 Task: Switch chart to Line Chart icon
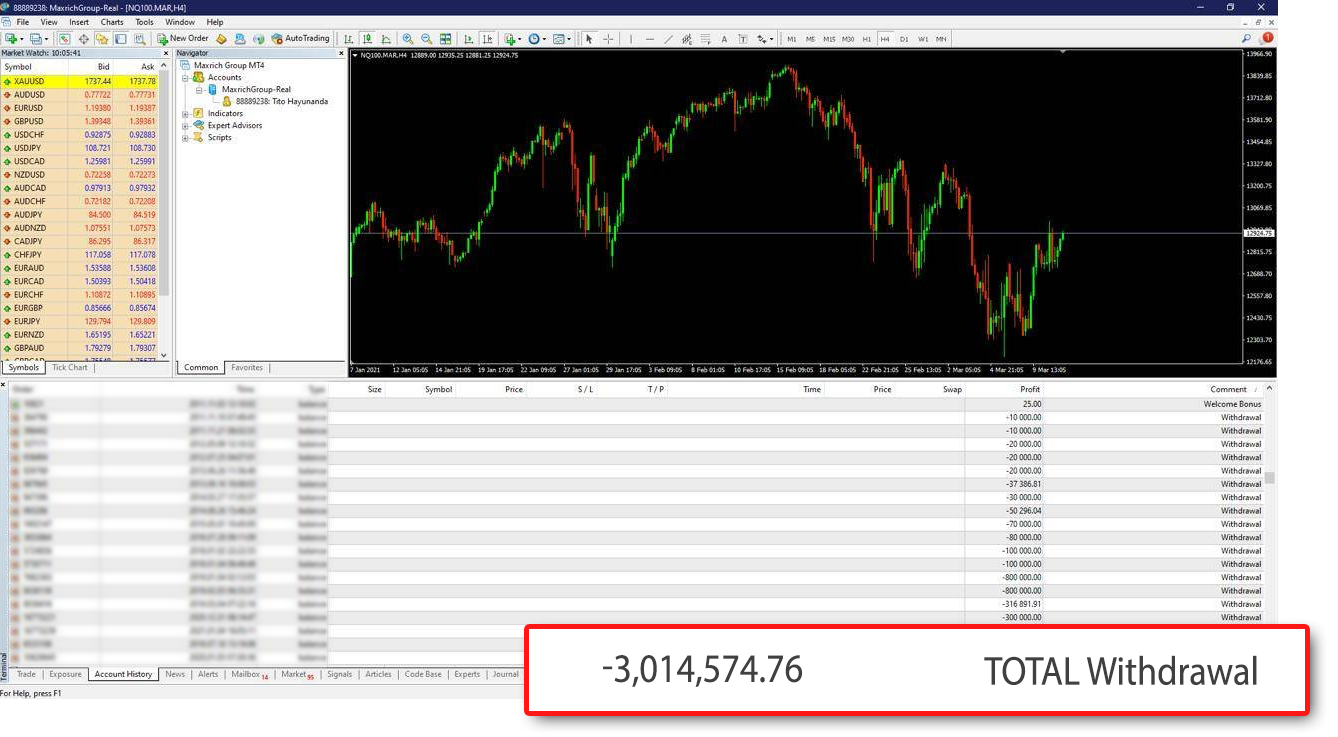(386, 39)
